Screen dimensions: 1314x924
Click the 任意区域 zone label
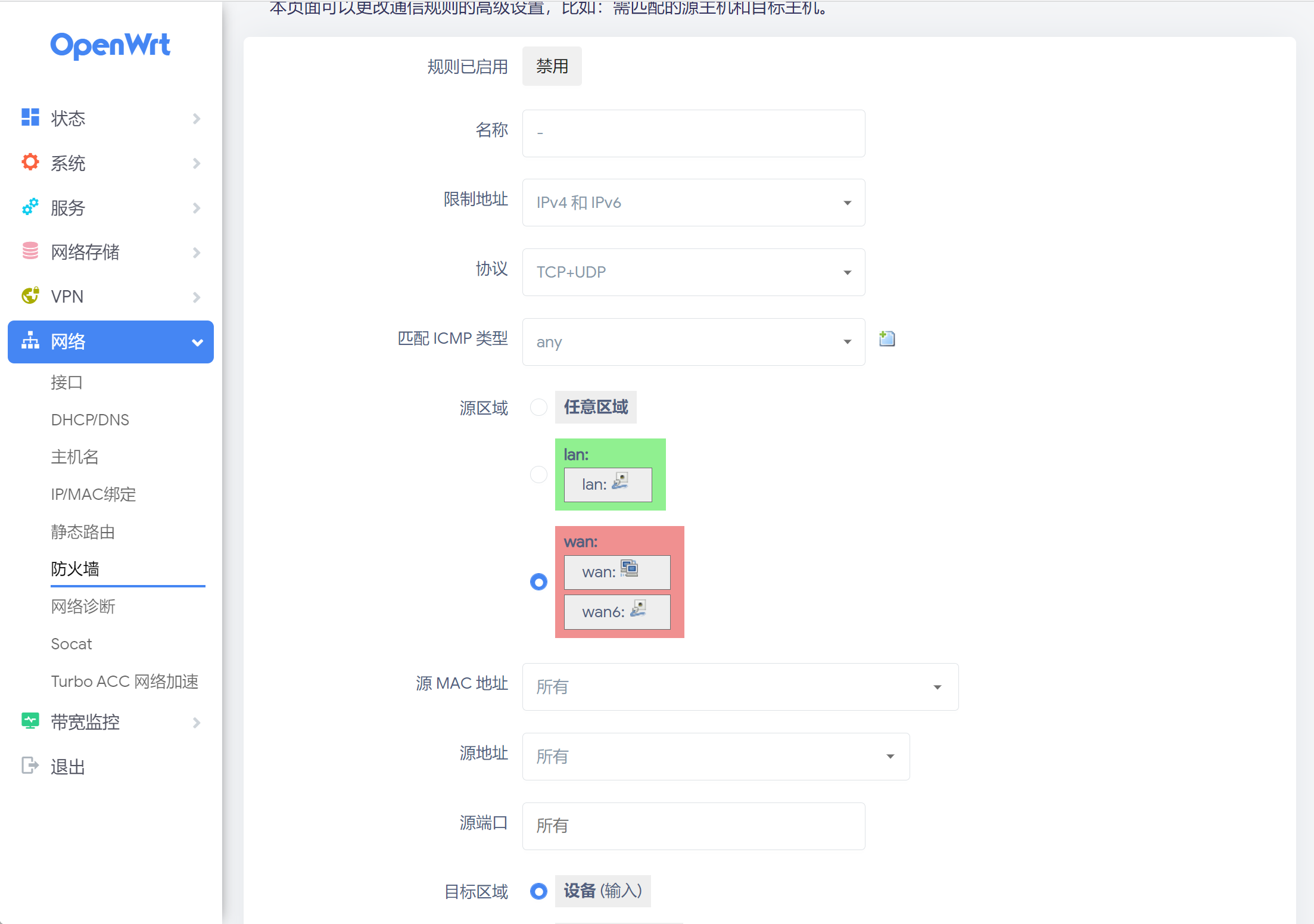pyautogui.click(x=596, y=407)
